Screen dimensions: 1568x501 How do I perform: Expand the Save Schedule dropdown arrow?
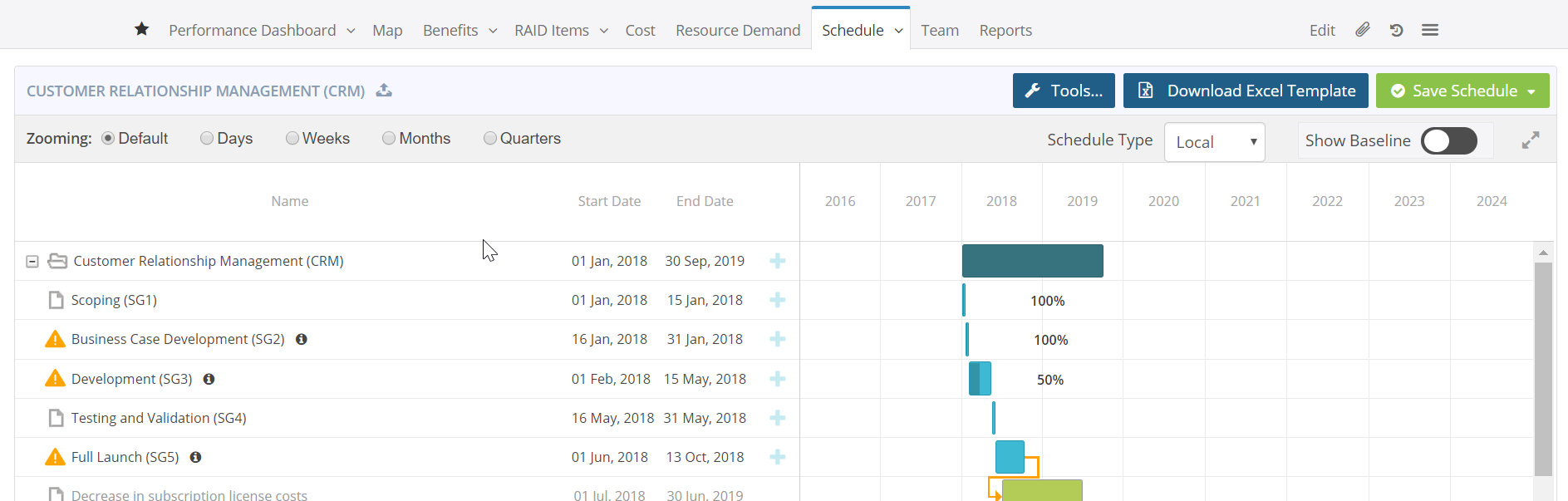click(x=1531, y=91)
